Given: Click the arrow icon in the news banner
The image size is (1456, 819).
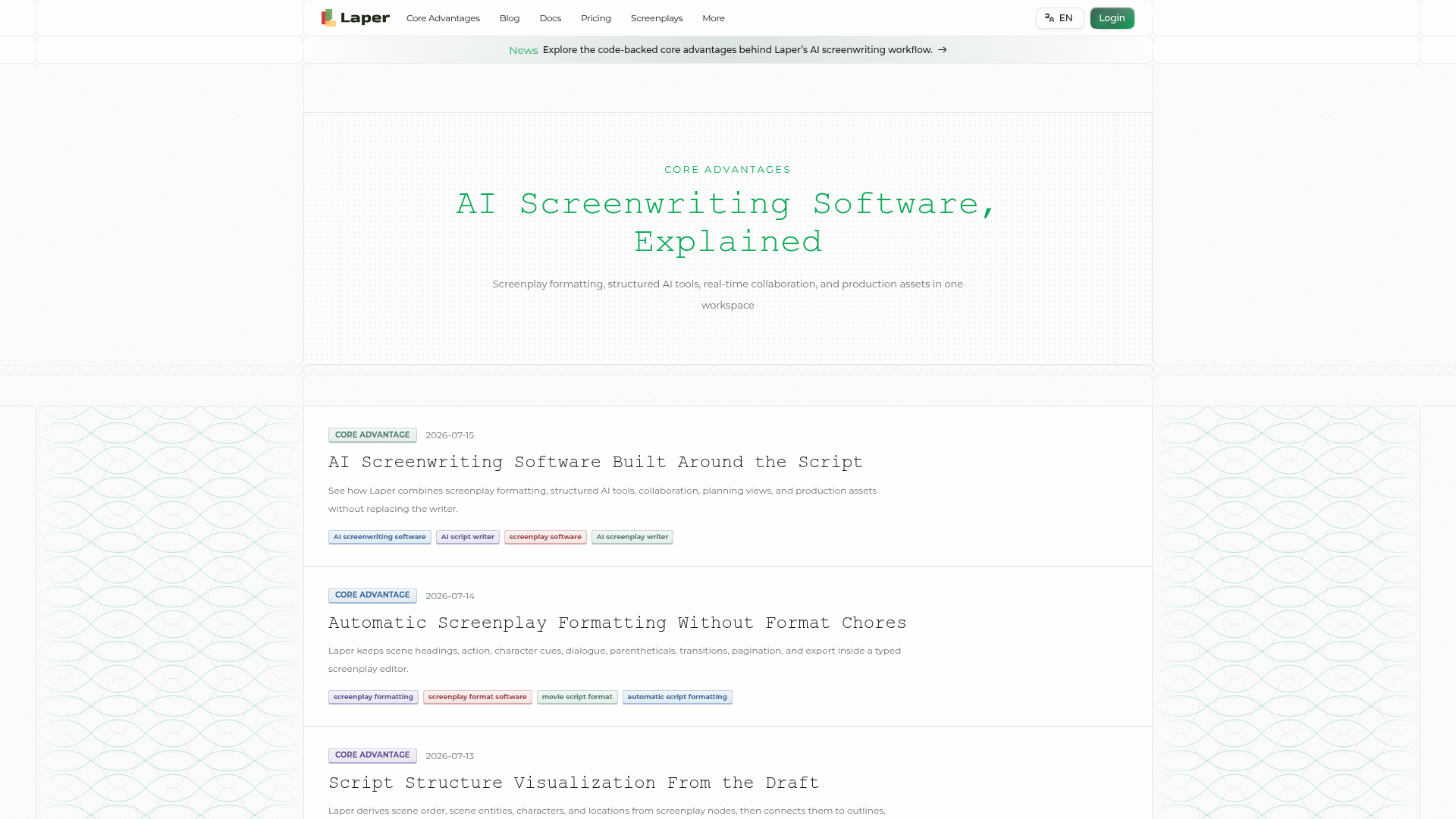Looking at the screenshot, I should click(x=943, y=50).
